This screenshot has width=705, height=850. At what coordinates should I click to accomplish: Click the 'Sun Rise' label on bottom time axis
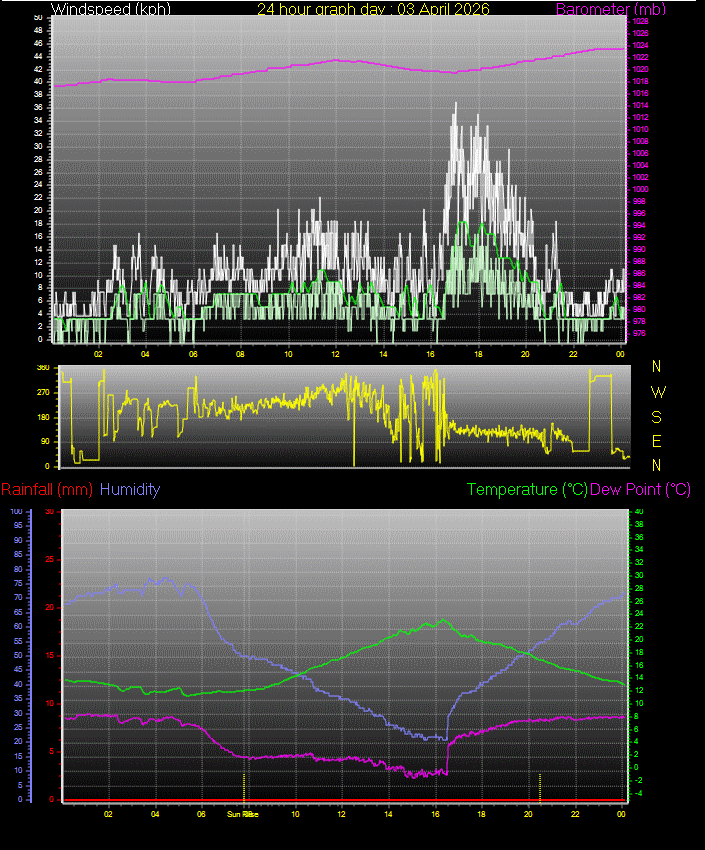(x=242, y=814)
